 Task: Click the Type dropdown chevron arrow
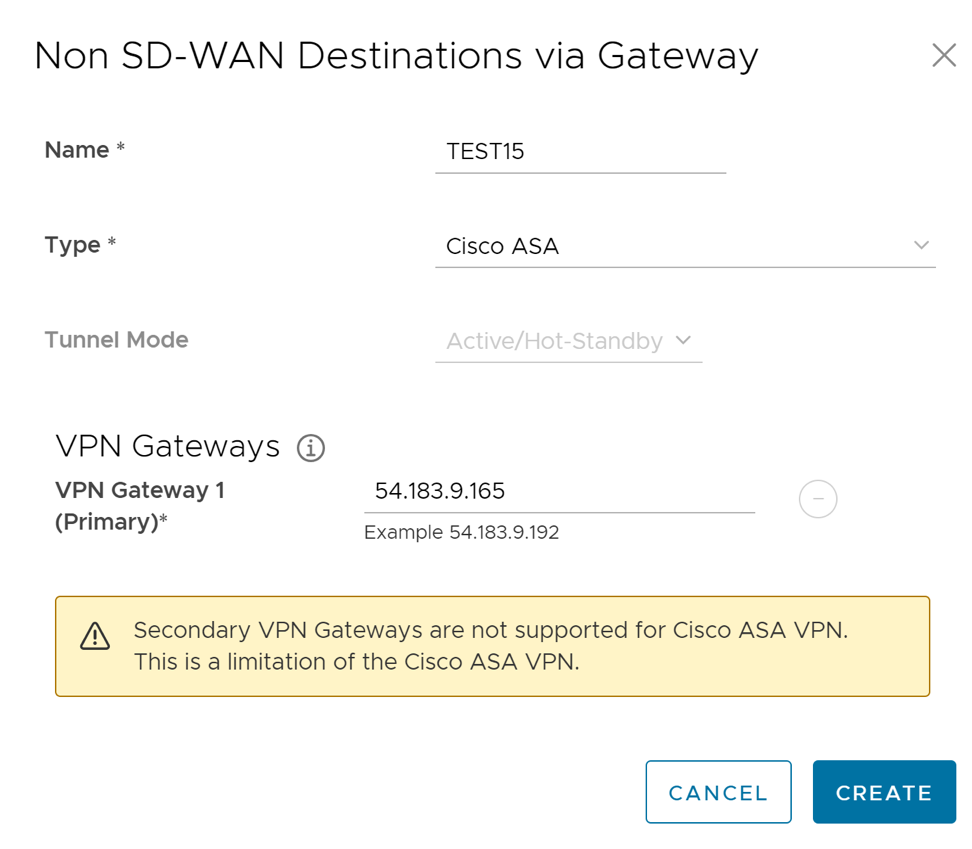[921, 246]
